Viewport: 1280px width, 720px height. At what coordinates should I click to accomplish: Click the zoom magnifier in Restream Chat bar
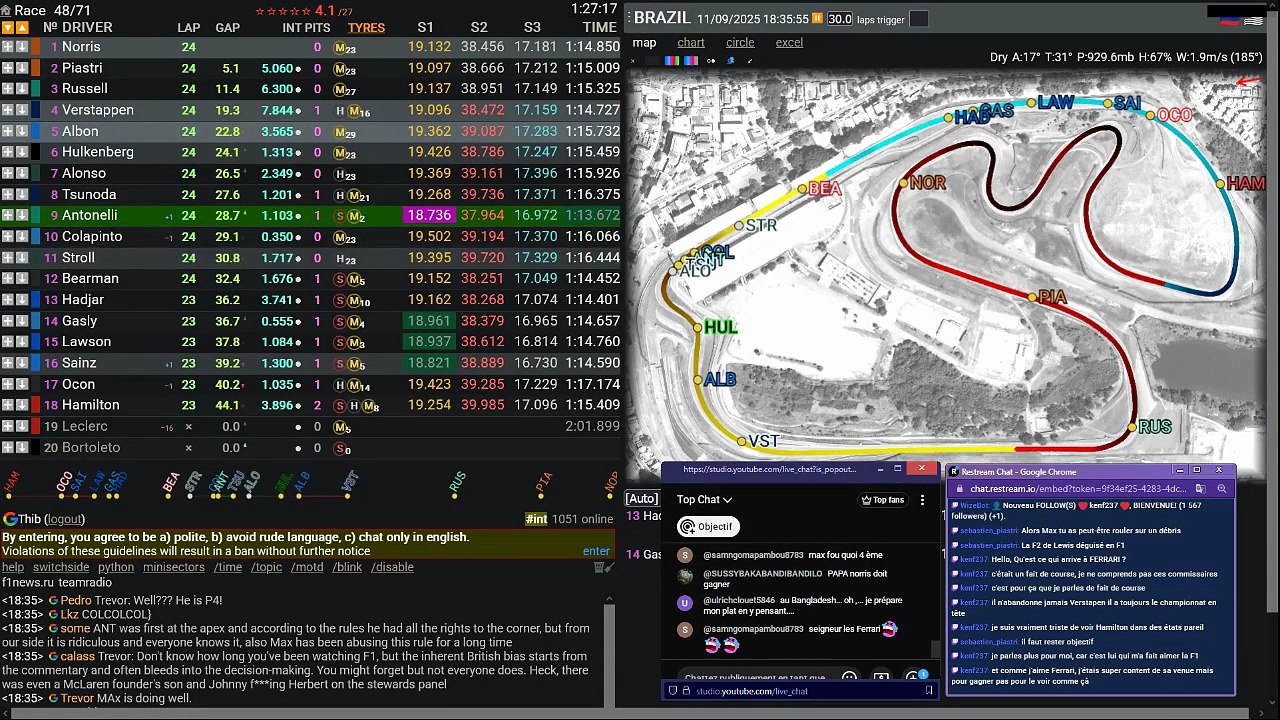(x=1221, y=489)
